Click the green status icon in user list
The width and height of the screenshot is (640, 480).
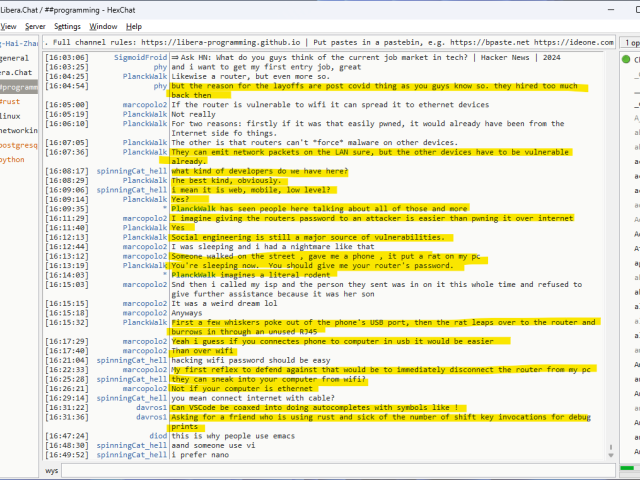[x=626, y=60]
